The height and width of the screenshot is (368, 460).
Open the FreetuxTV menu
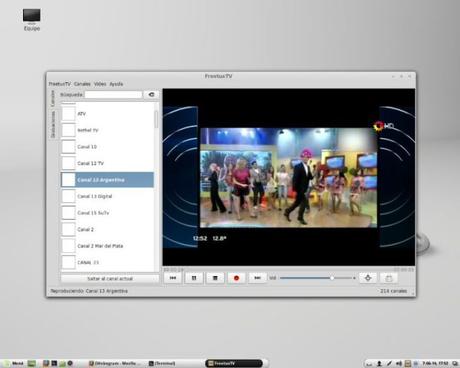pyautogui.click(x=60, y=84)
